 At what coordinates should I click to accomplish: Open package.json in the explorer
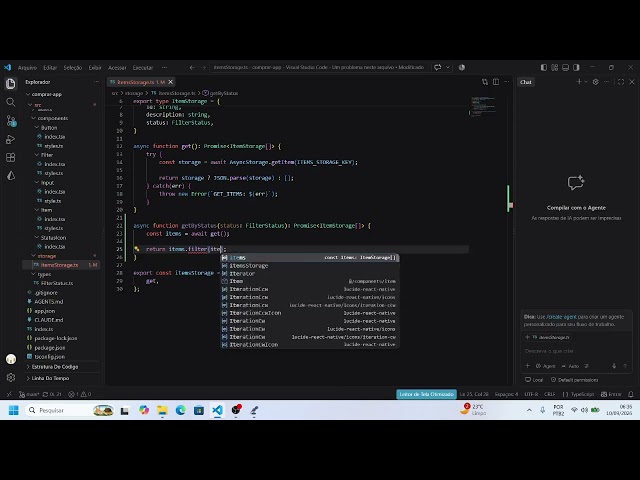[50, 348]
